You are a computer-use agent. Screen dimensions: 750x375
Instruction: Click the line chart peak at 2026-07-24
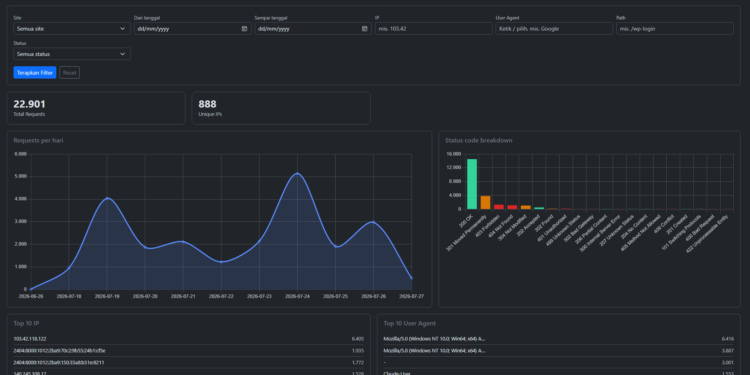point(298,173)
